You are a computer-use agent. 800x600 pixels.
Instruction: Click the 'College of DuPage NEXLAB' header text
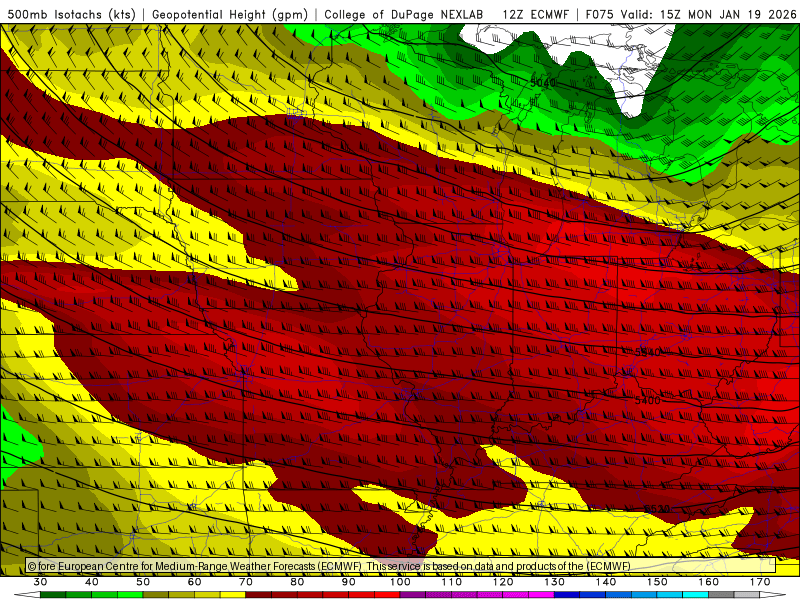404,15
